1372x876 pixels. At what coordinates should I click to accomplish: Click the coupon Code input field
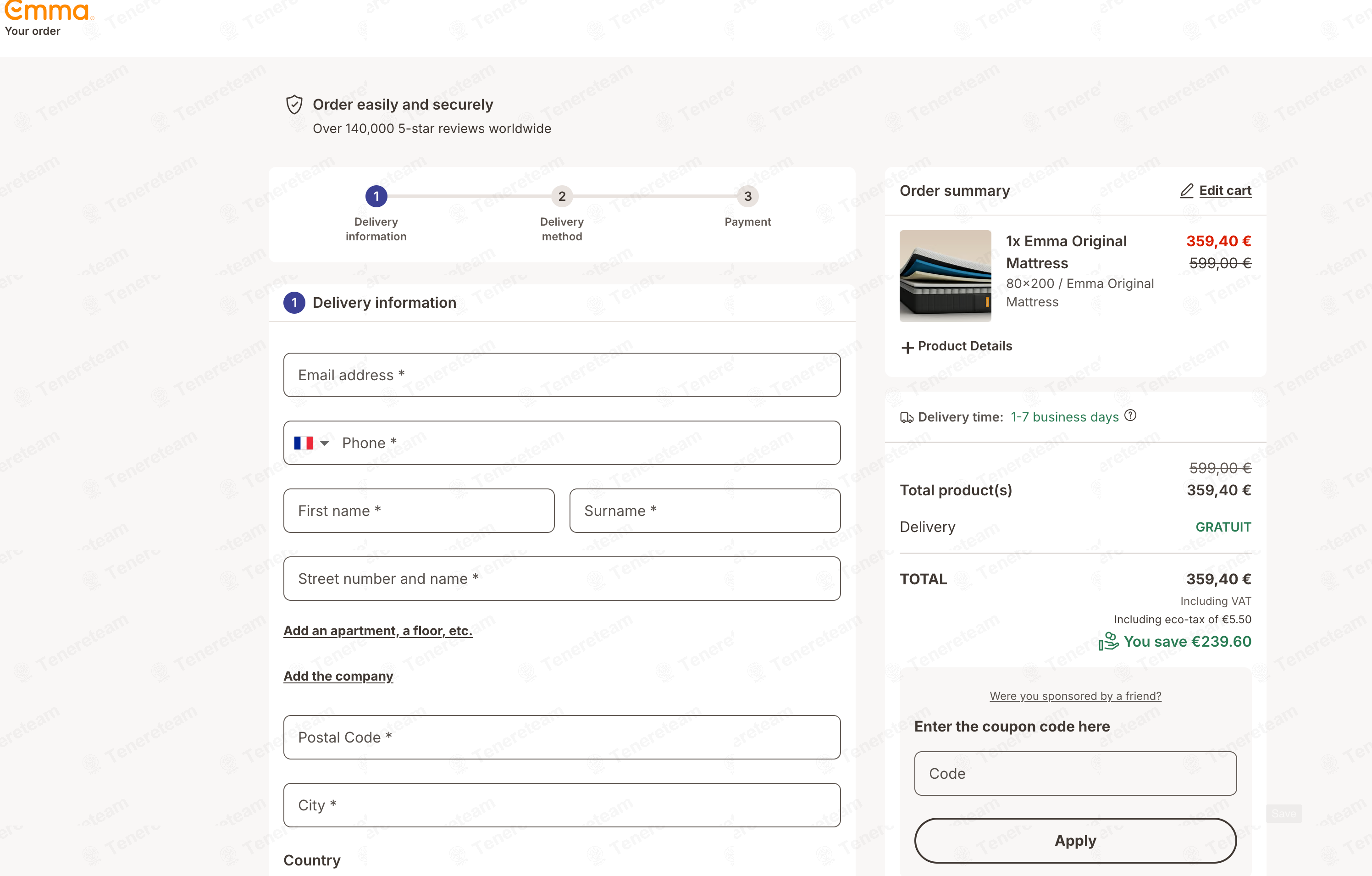coord(1075,773)
